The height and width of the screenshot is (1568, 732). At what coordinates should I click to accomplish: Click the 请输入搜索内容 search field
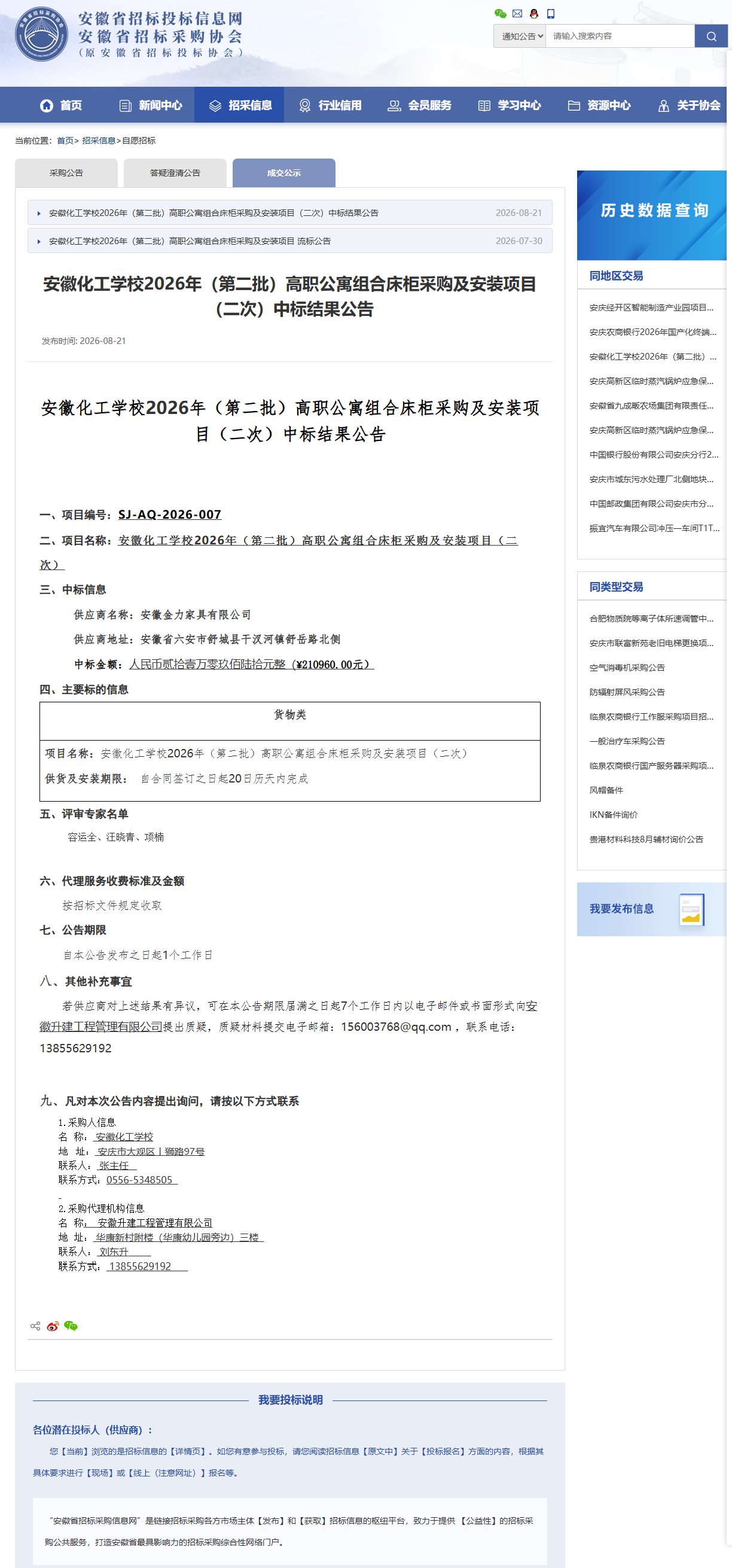point(620,36)
